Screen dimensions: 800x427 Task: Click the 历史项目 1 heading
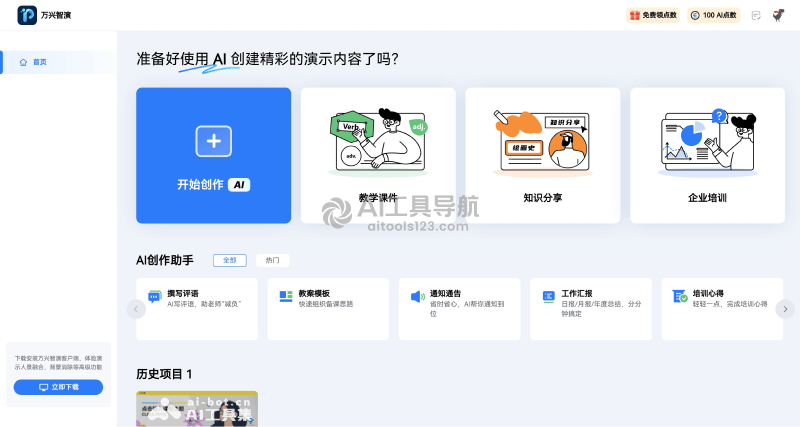[164, 374]
